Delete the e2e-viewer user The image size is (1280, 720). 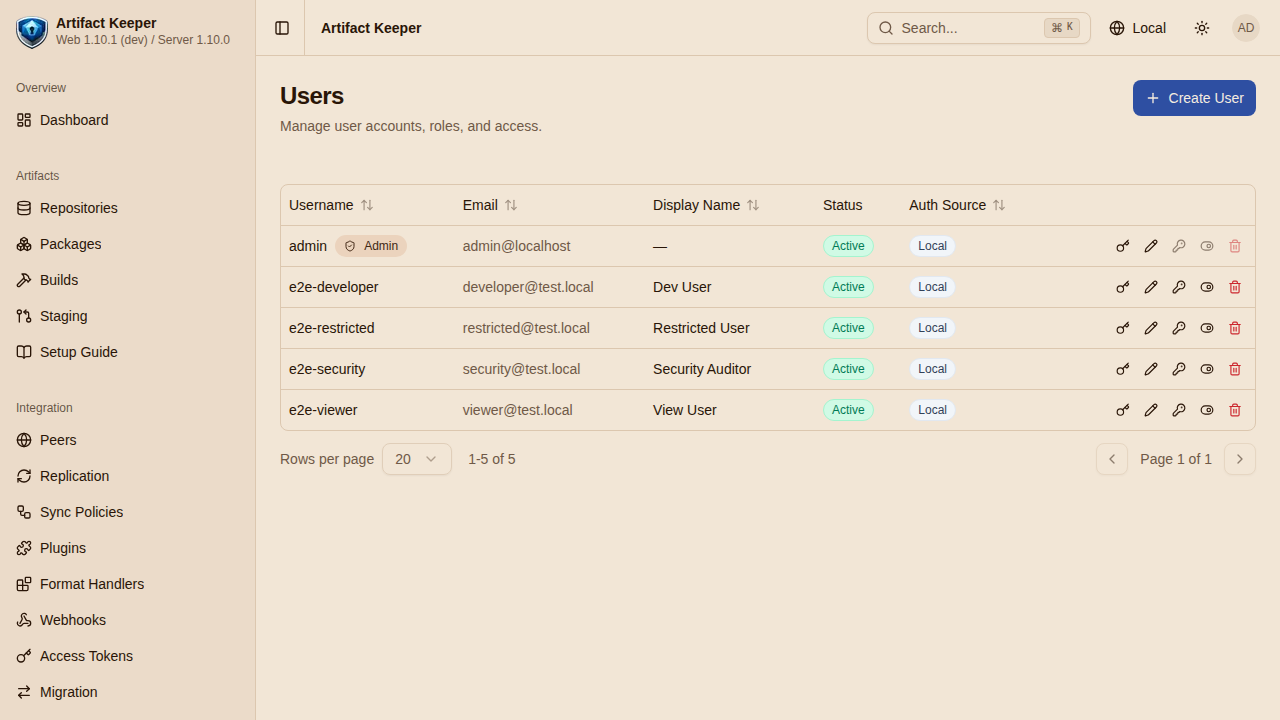pos(1235,410)
